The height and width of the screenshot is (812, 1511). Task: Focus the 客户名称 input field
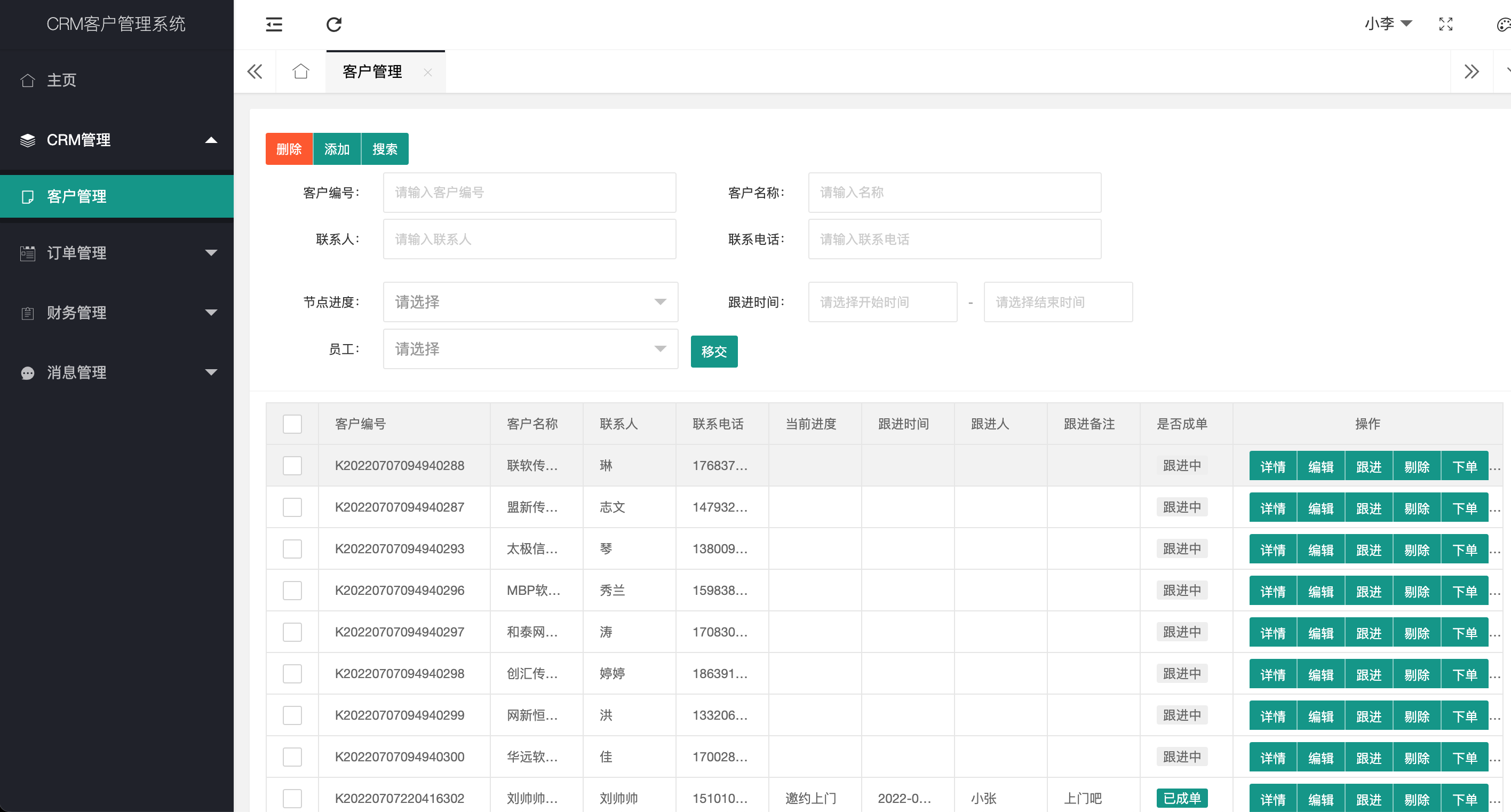[955, 193]
